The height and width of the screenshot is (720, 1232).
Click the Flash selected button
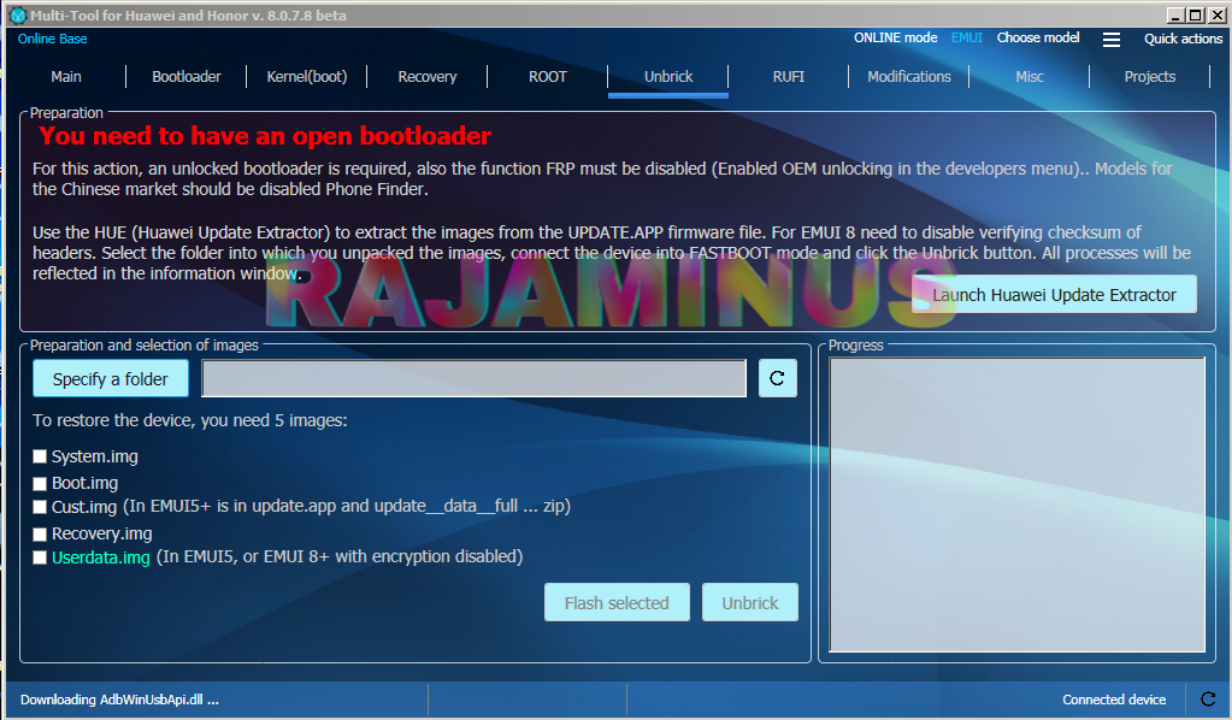coord(617,603)
